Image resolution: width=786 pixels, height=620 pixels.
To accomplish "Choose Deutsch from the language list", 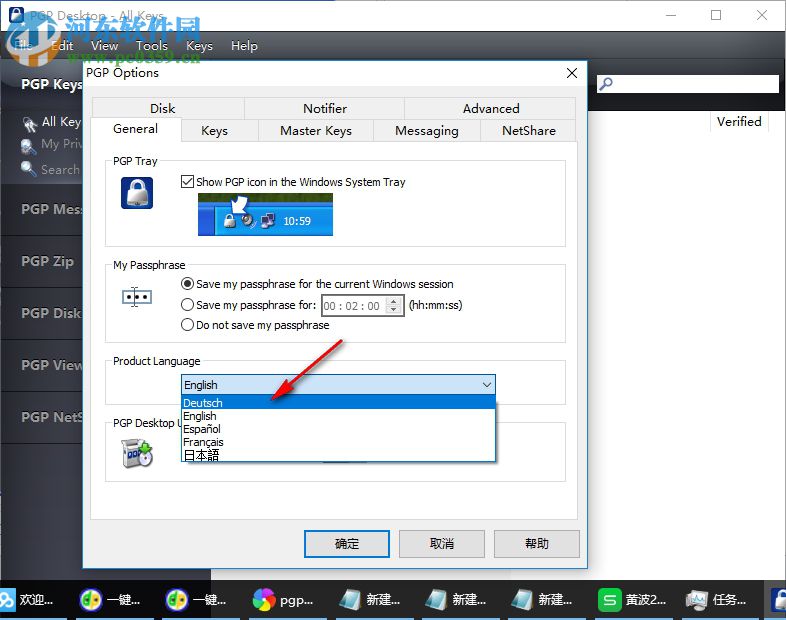I will click(x=338, y=402).
